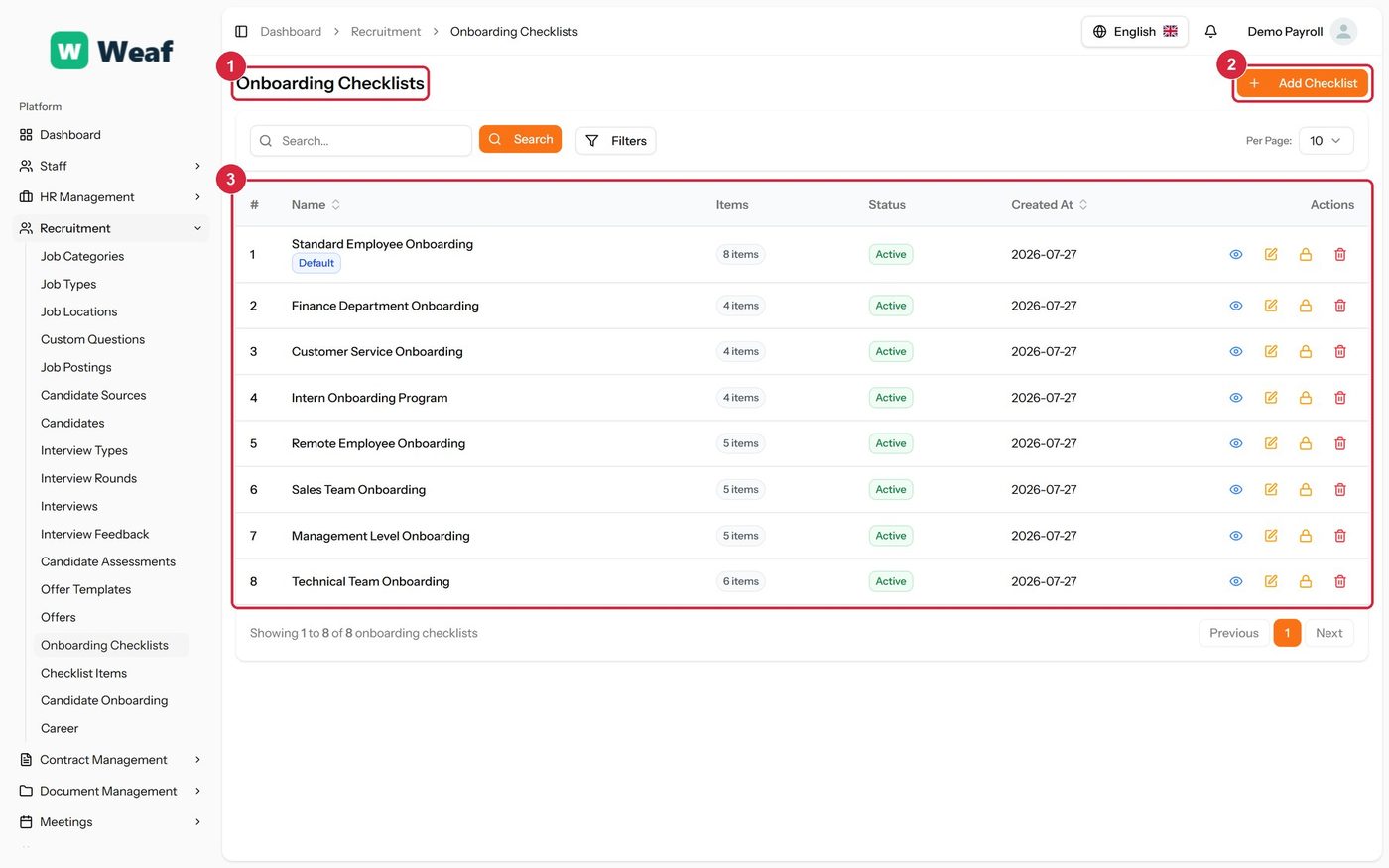The image size is (1389, 868).
Task: Edit the Intern Onboarding Program checklist
Action: tap(1271, 398)
